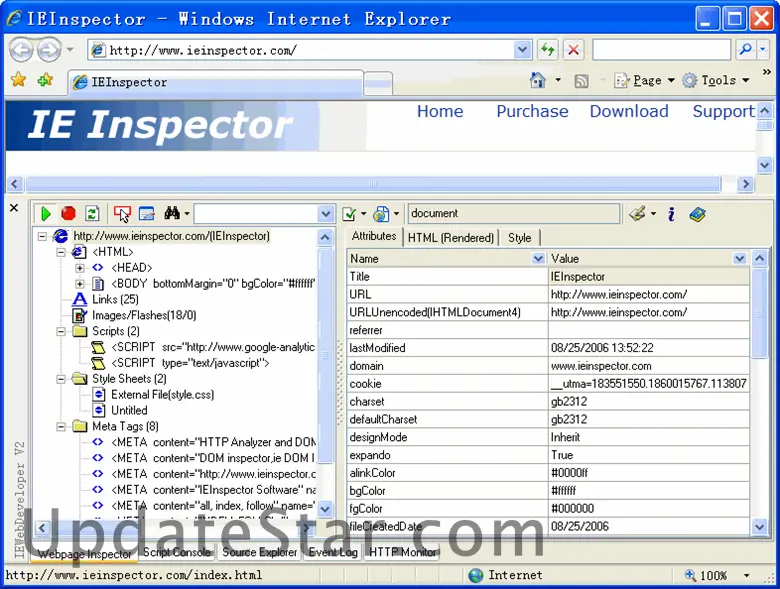Open the Page menu in command bar
Screen dimensions: 780x589
click(x=645, y=81)
